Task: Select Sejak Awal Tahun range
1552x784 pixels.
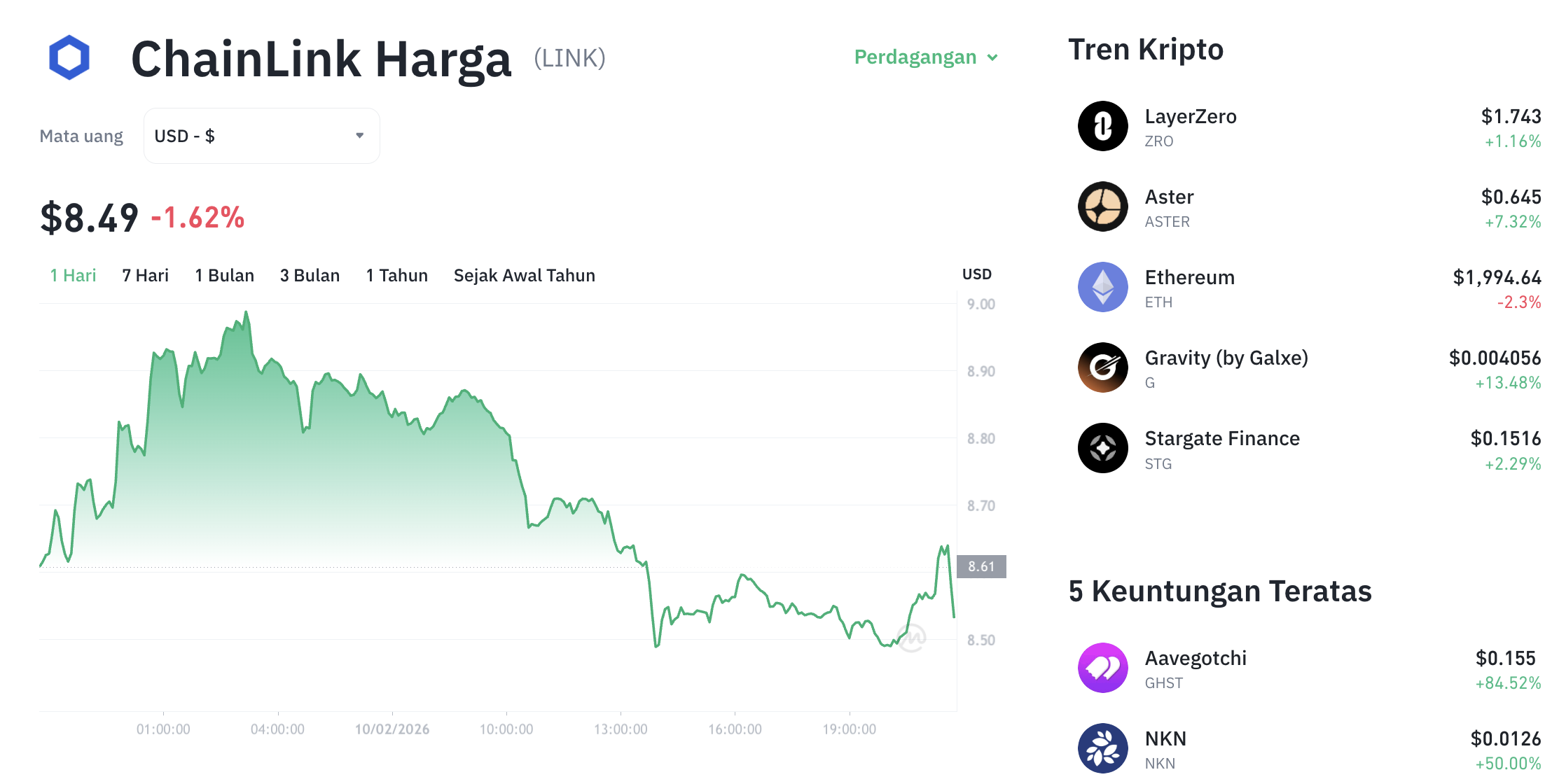Action: coord(525,275)
